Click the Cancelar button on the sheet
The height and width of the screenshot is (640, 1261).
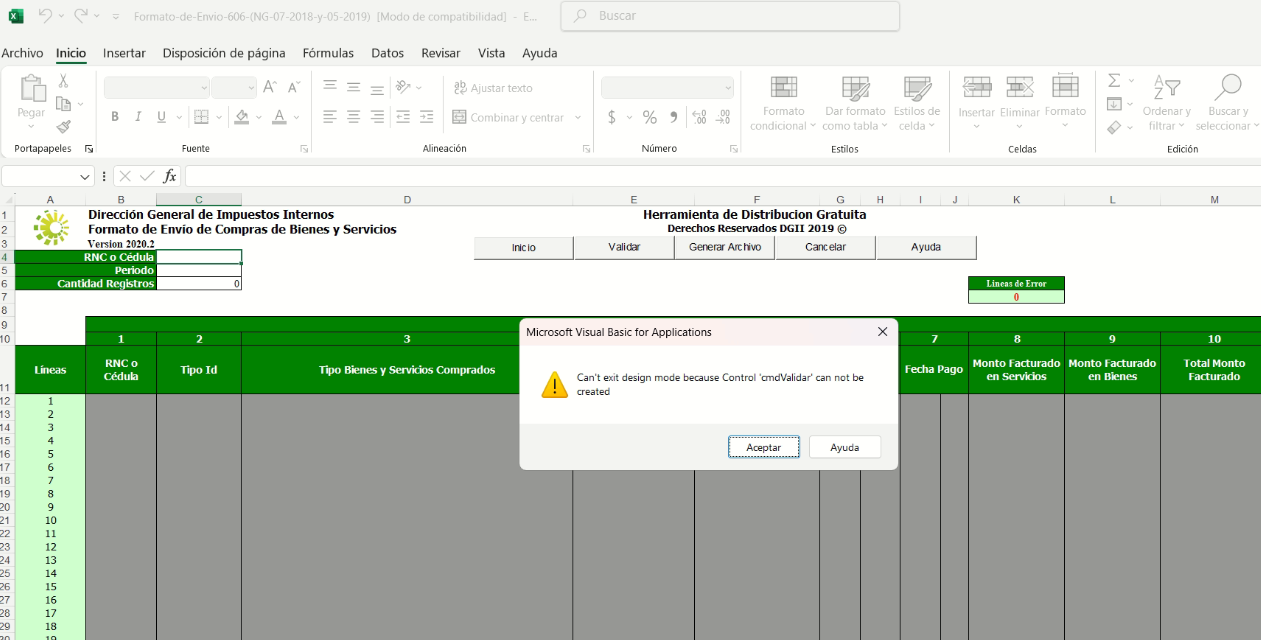click(x=826, y=247)
